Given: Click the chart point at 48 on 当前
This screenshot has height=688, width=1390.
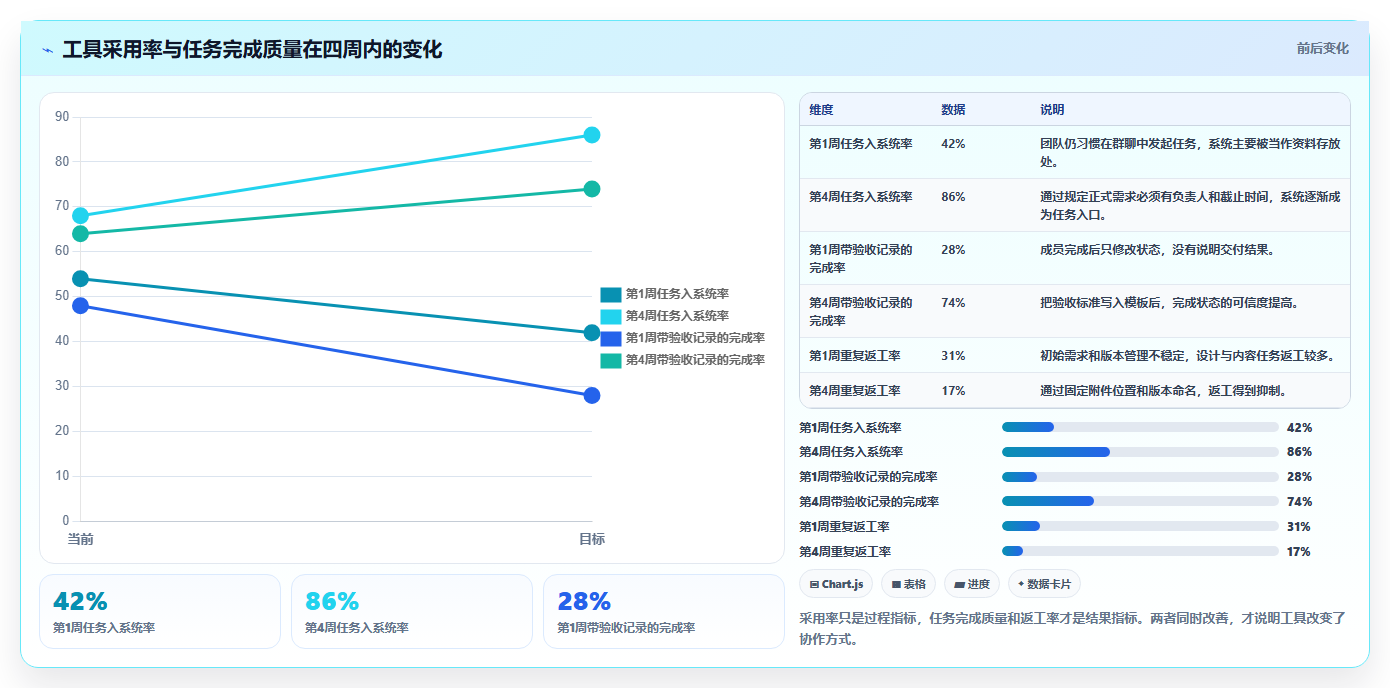Looking at the screenshot, I should tap(81, 306).
